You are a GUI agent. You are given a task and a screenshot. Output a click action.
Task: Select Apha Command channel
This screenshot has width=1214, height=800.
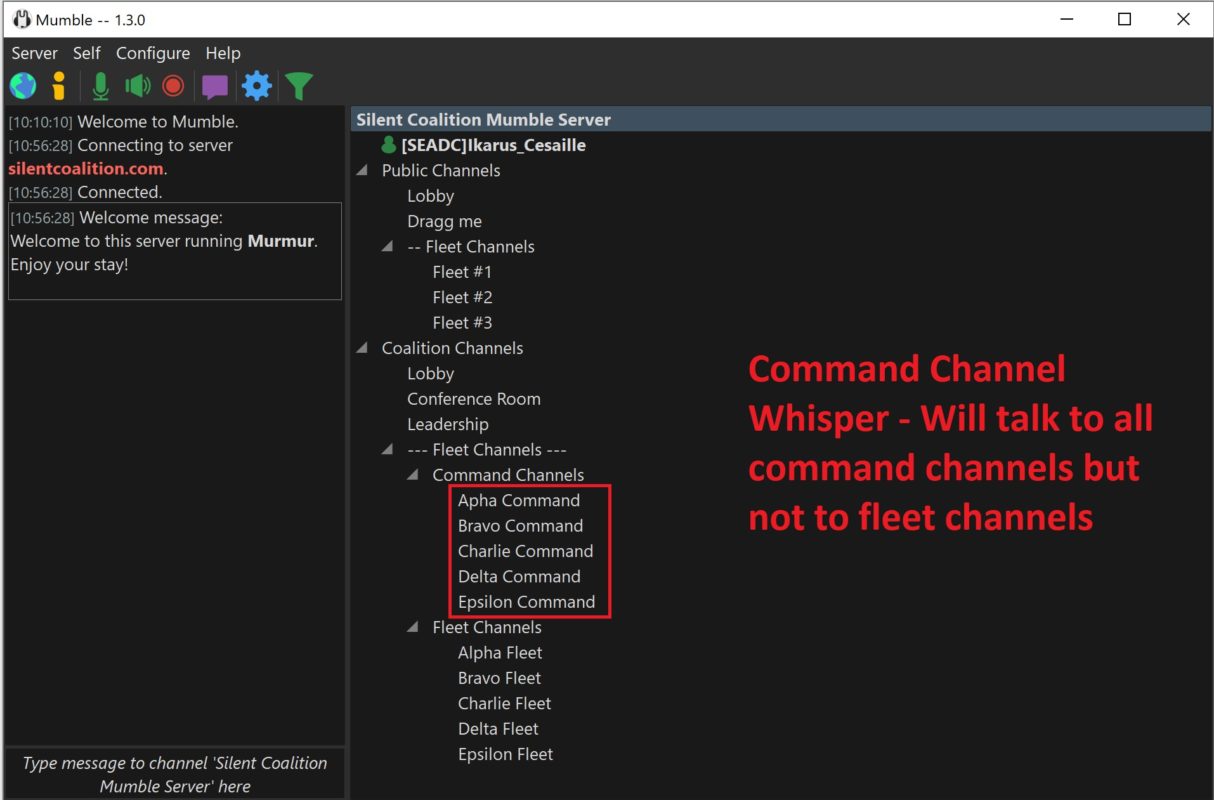point(519,500)
